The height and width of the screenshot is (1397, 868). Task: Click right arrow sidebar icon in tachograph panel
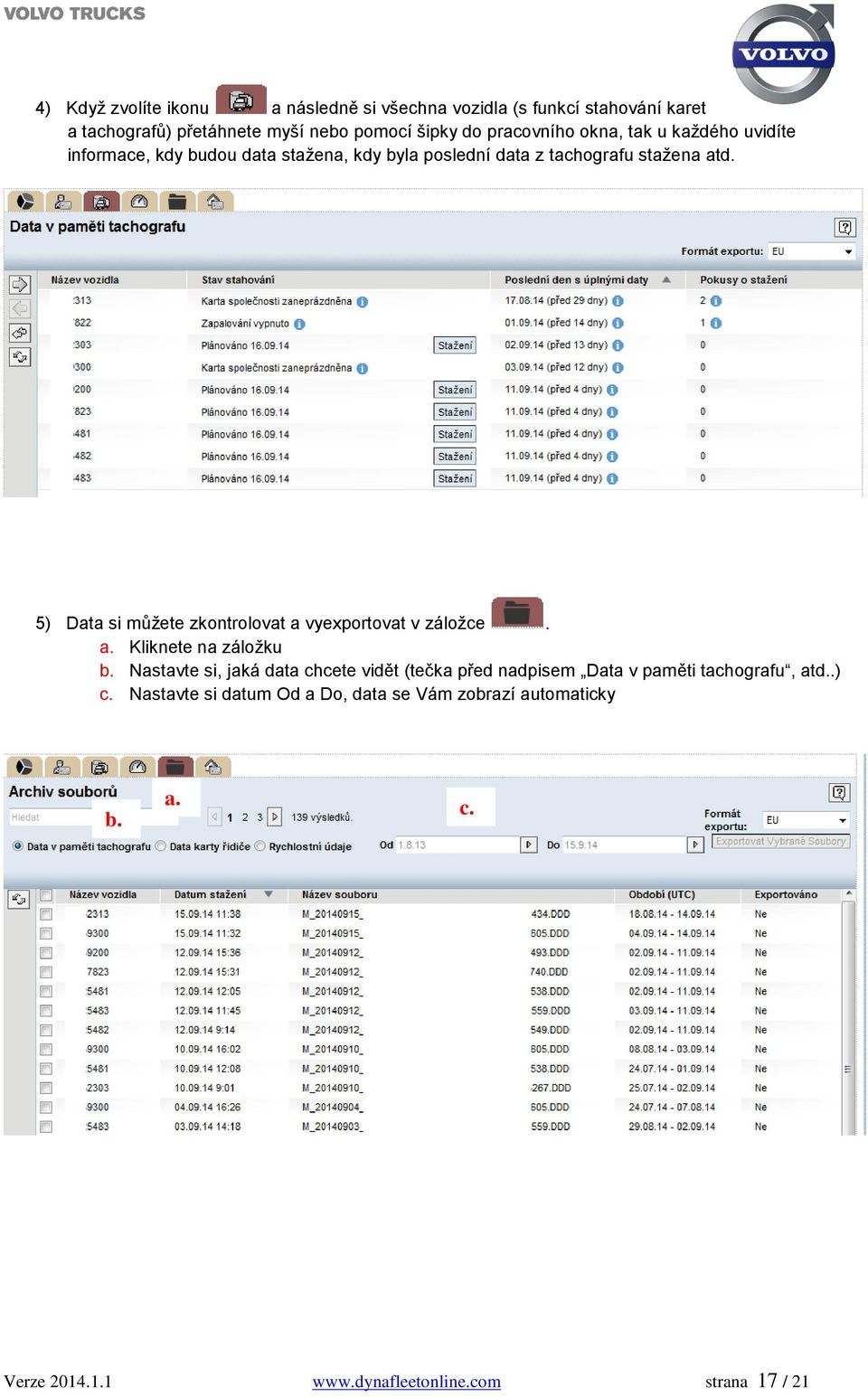tap(20, 285)
